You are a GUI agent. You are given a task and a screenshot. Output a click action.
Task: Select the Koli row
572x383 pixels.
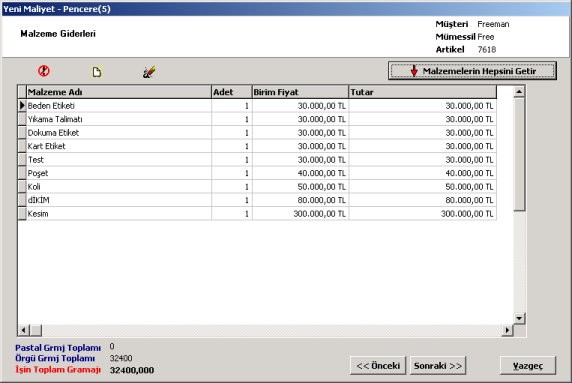(x=257, y=187)
